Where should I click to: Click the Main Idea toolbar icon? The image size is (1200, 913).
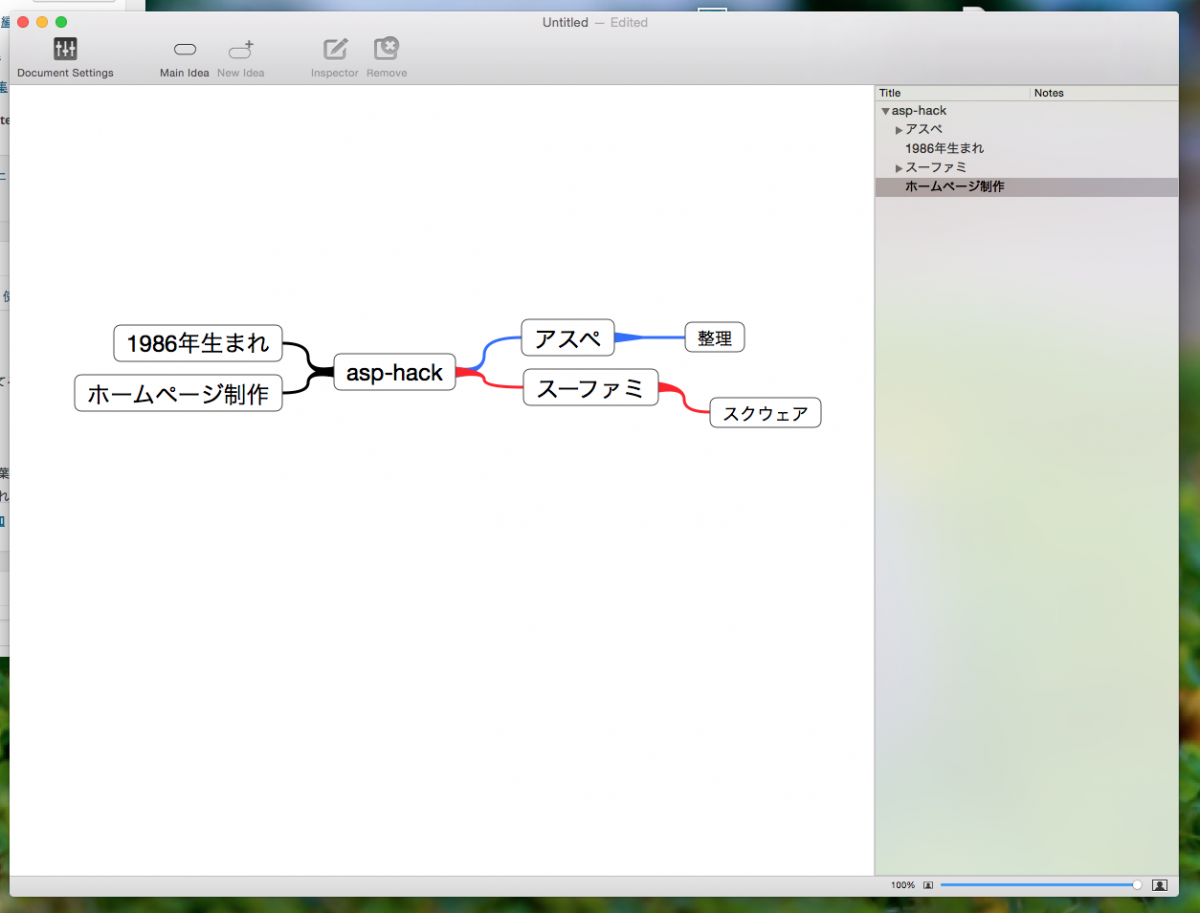point(185,50)
